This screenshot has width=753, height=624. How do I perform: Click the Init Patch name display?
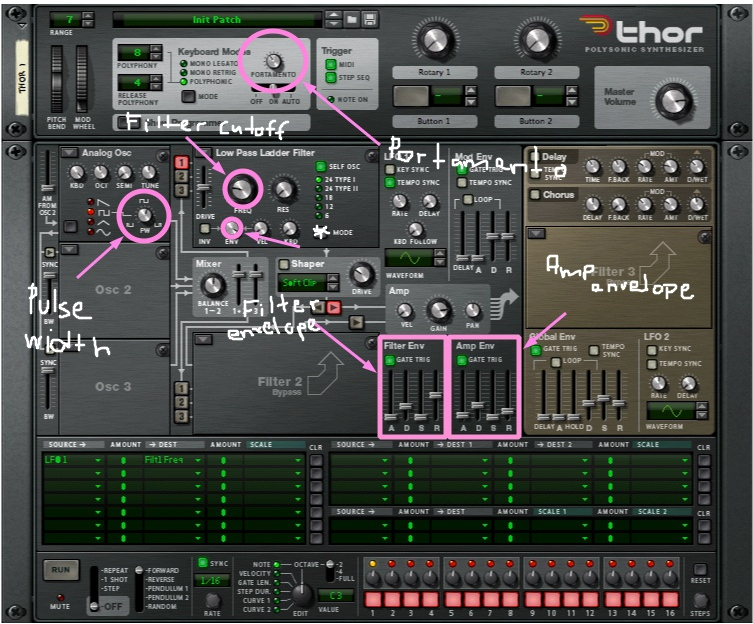click(215, 19)
